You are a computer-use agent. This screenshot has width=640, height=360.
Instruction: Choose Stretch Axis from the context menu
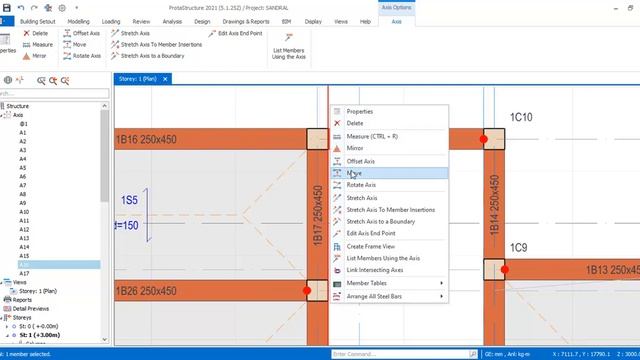(389, 198)
